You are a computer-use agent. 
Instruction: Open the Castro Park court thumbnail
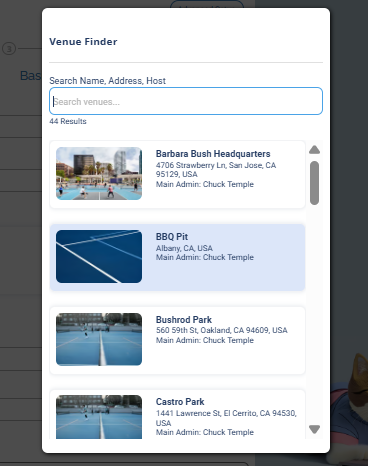[x=99, y=417]
